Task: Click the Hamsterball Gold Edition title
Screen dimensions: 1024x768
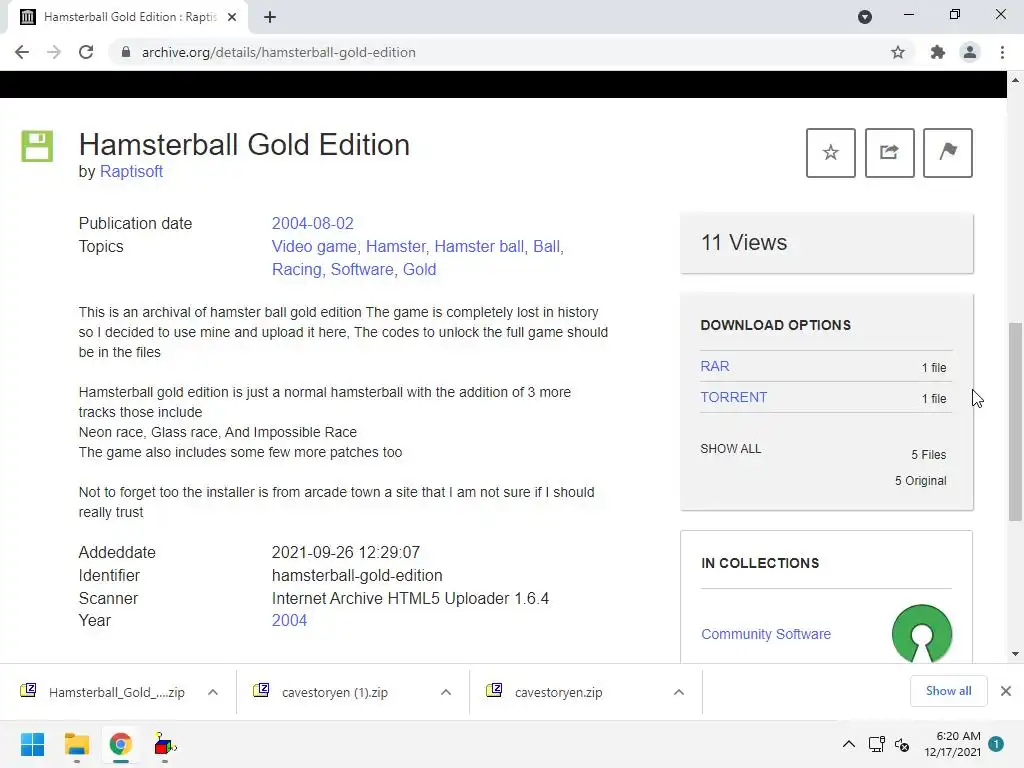Action: pos(244,145)
